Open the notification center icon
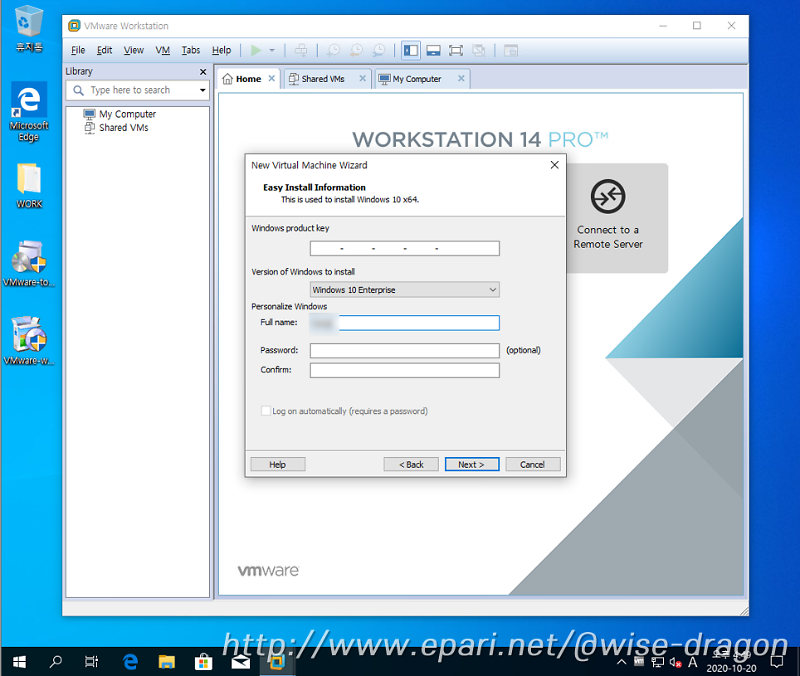Viewport: 800px width, 676px height. pos(777,662)
